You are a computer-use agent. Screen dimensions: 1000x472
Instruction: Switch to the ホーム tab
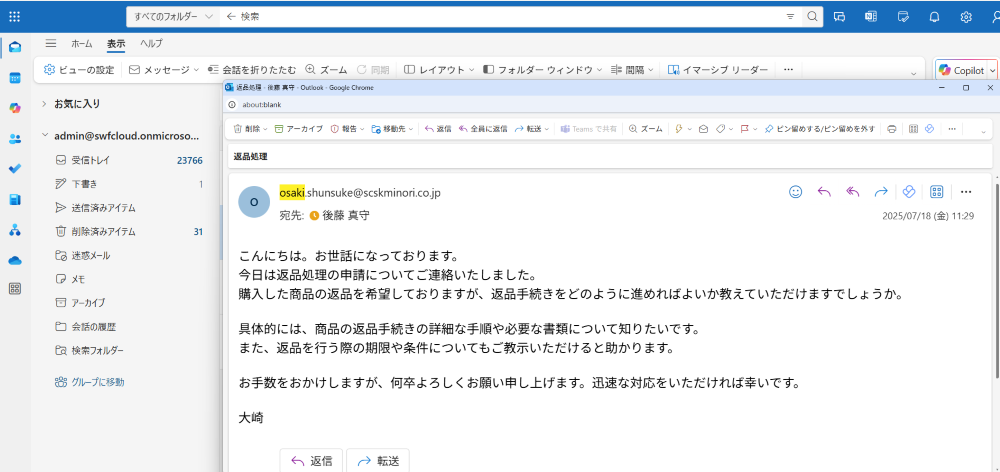pos(81,44)
